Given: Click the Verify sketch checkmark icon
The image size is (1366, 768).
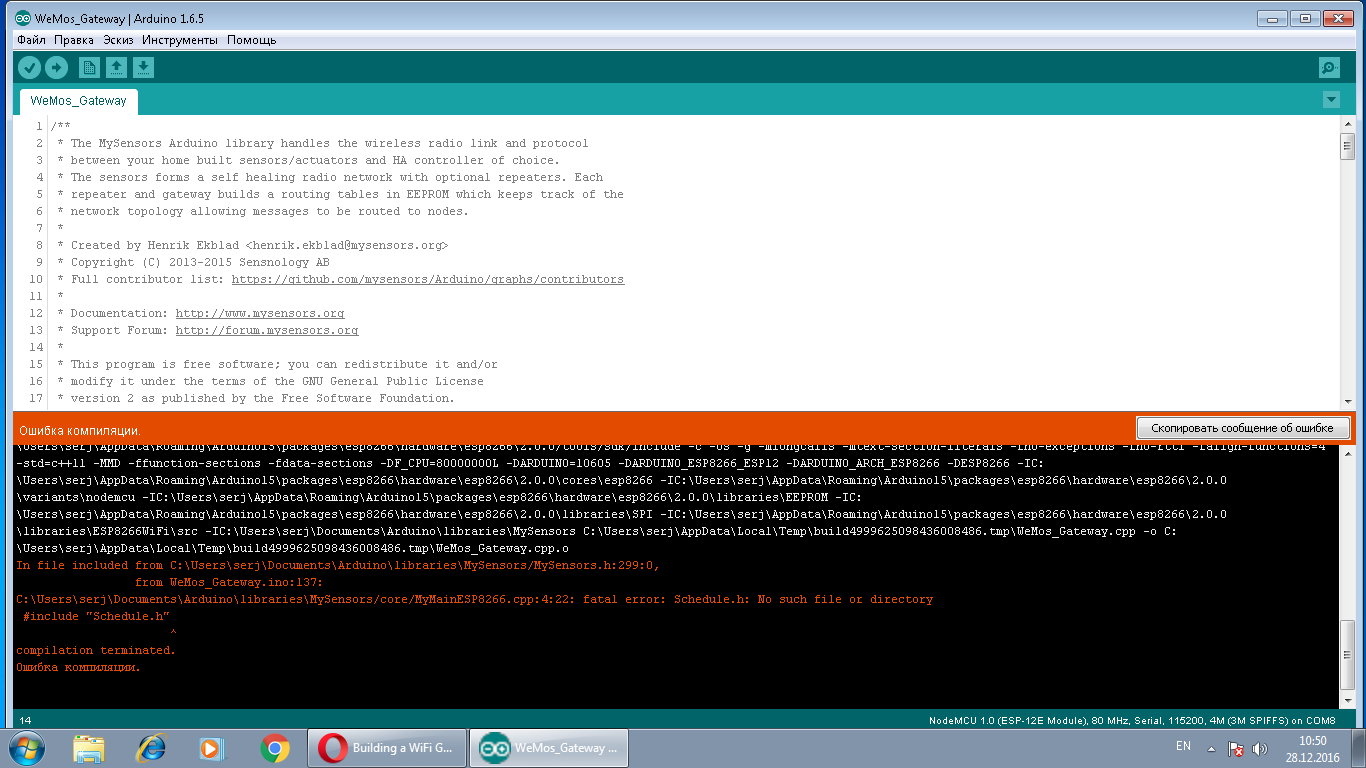Looking at the screenshot, I should pyautogui.click(x=30, y=68).
